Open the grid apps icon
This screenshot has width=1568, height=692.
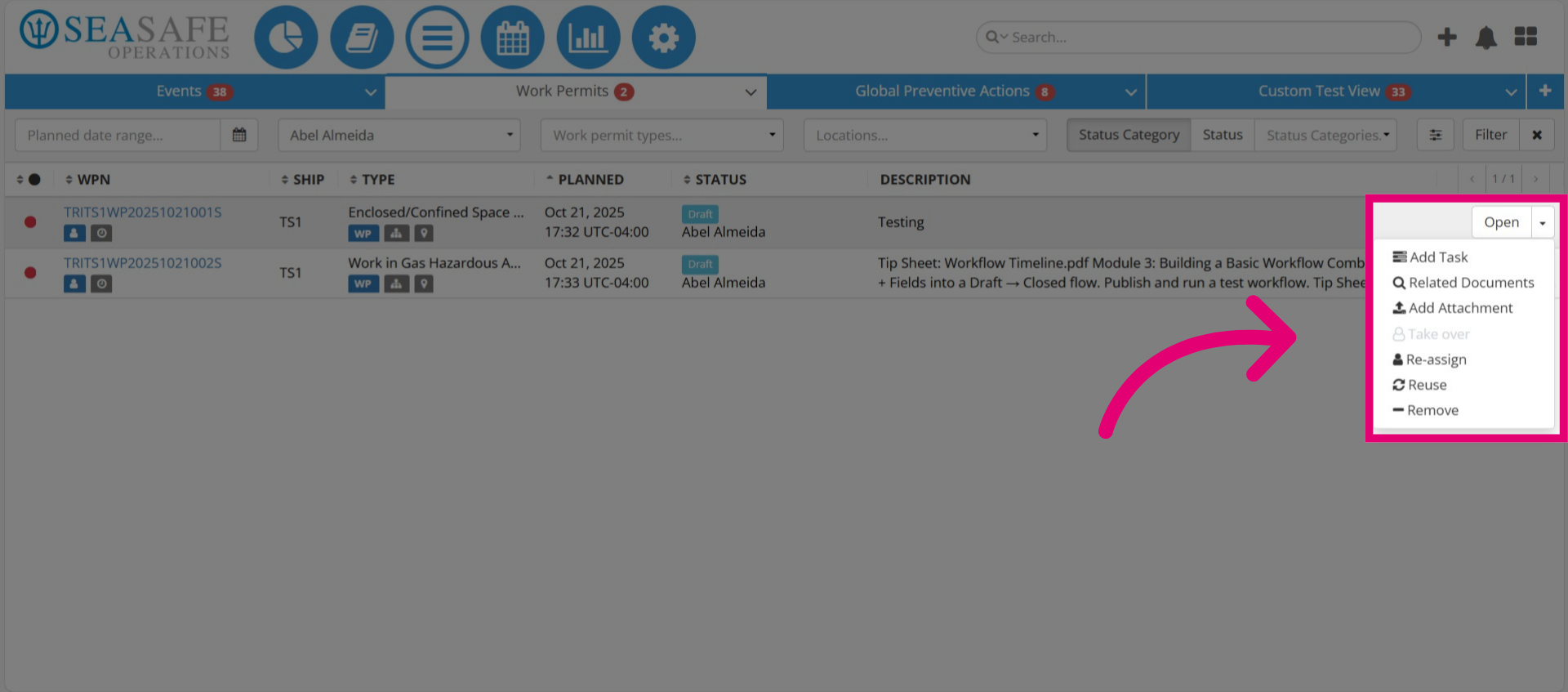[x=1526, y=37]
